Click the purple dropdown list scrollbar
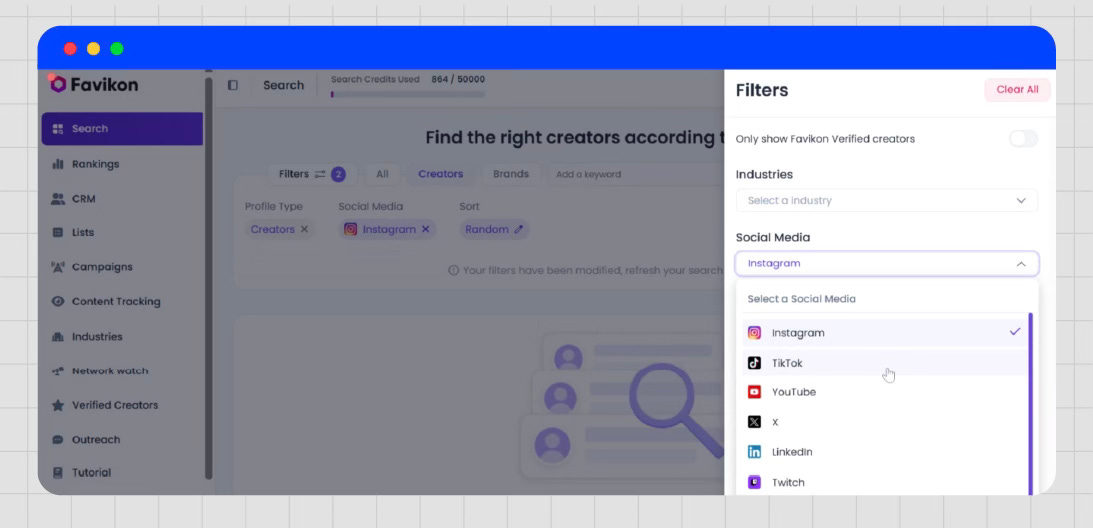 point(1030,403)
